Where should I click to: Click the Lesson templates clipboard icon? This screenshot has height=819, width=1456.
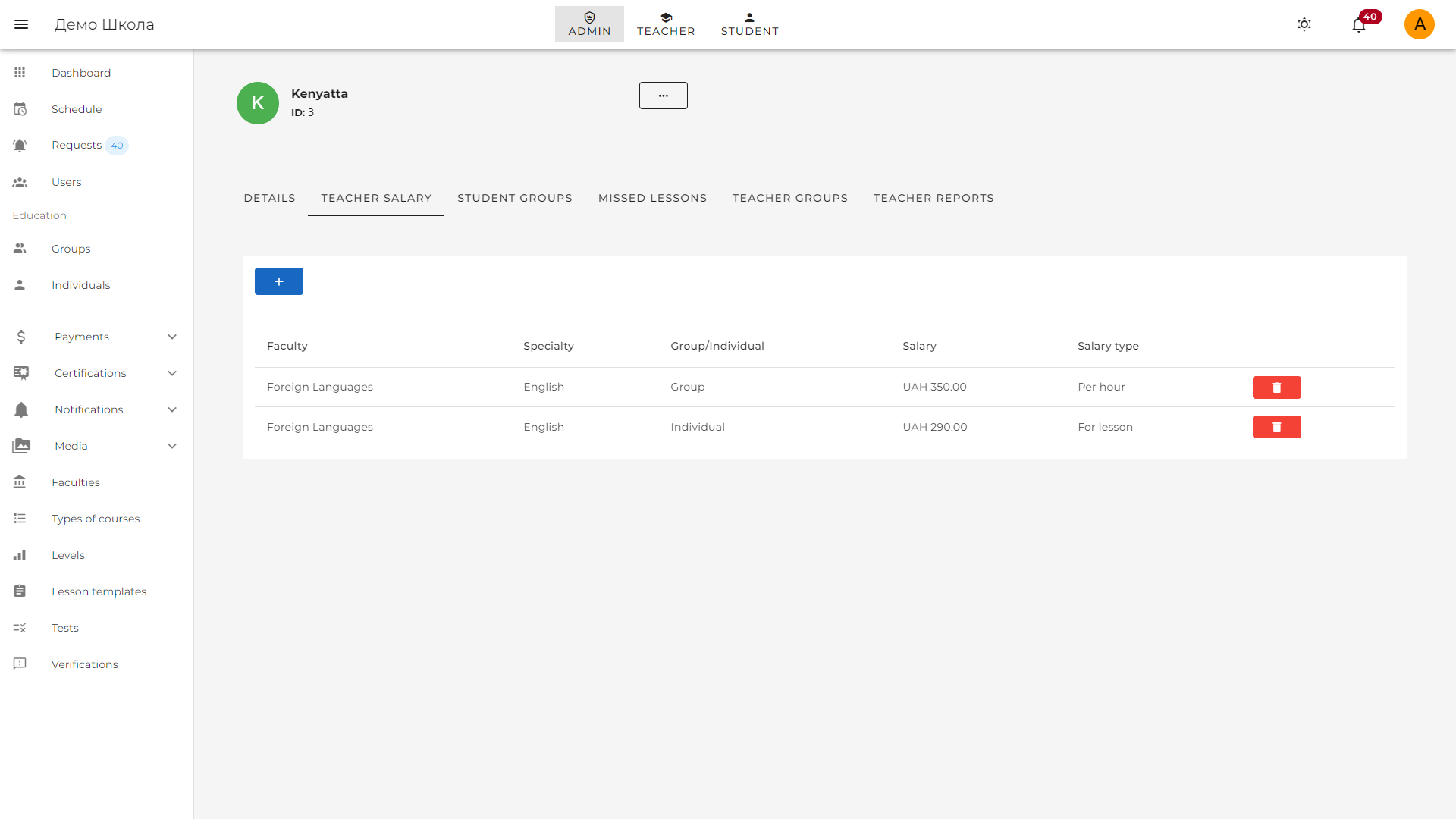click(20, 591)
